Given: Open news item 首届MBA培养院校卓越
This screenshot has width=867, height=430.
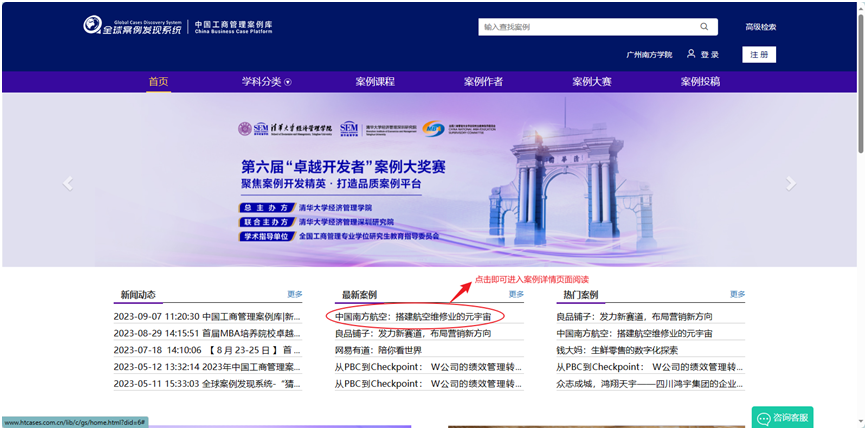Looking at the screenshot, I should pos(207,333).
